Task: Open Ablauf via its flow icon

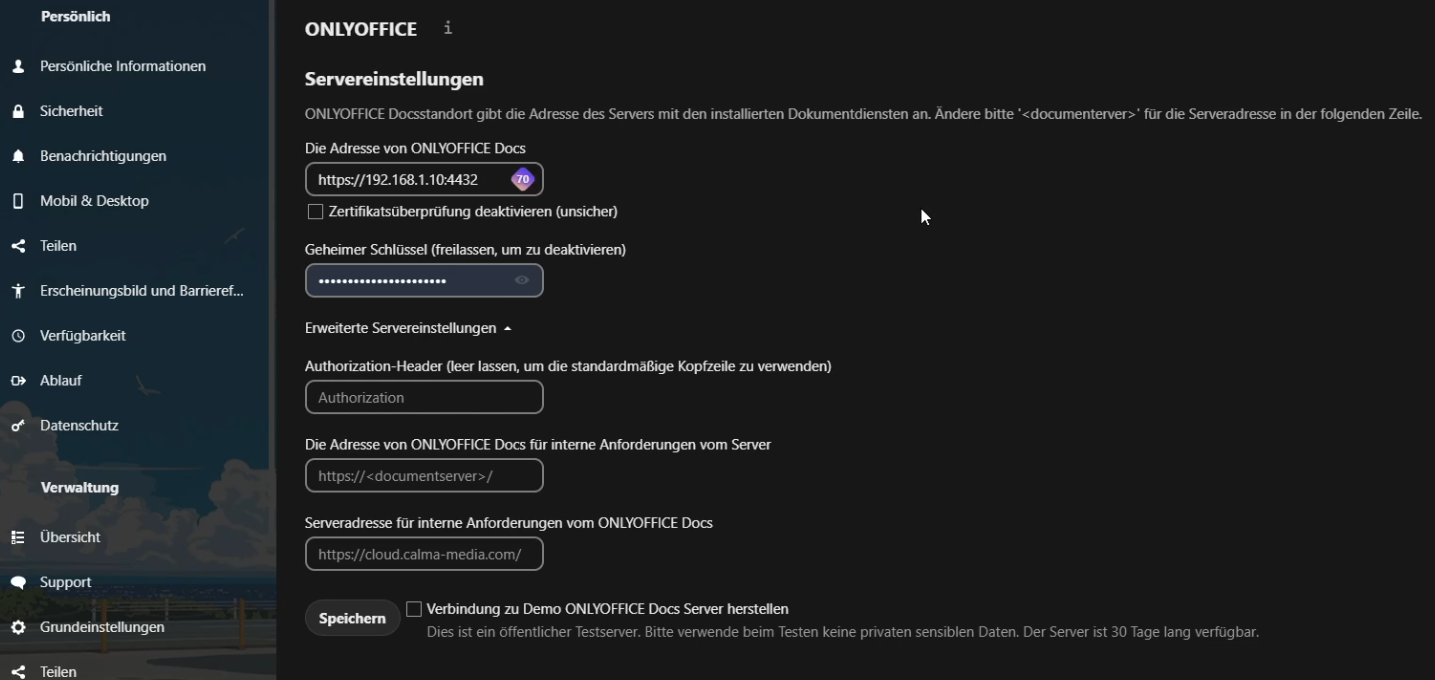Action: point(18,381)
